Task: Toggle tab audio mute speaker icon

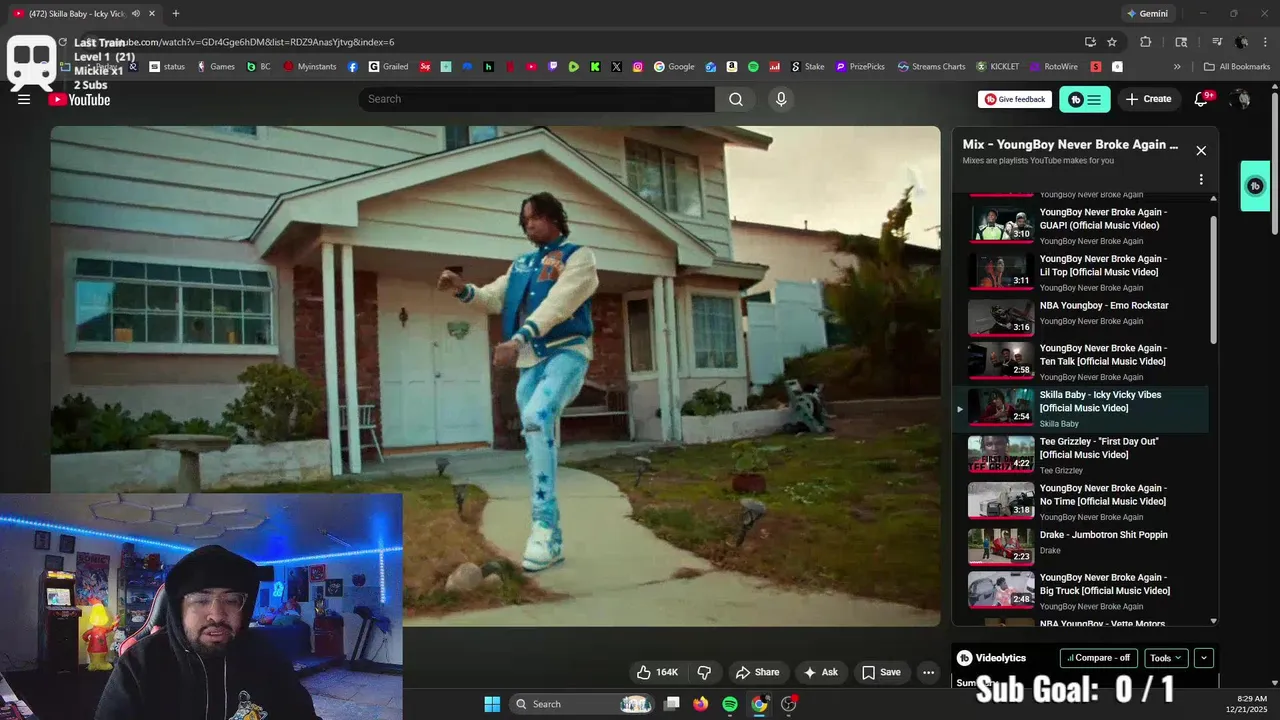Action: 135,14
